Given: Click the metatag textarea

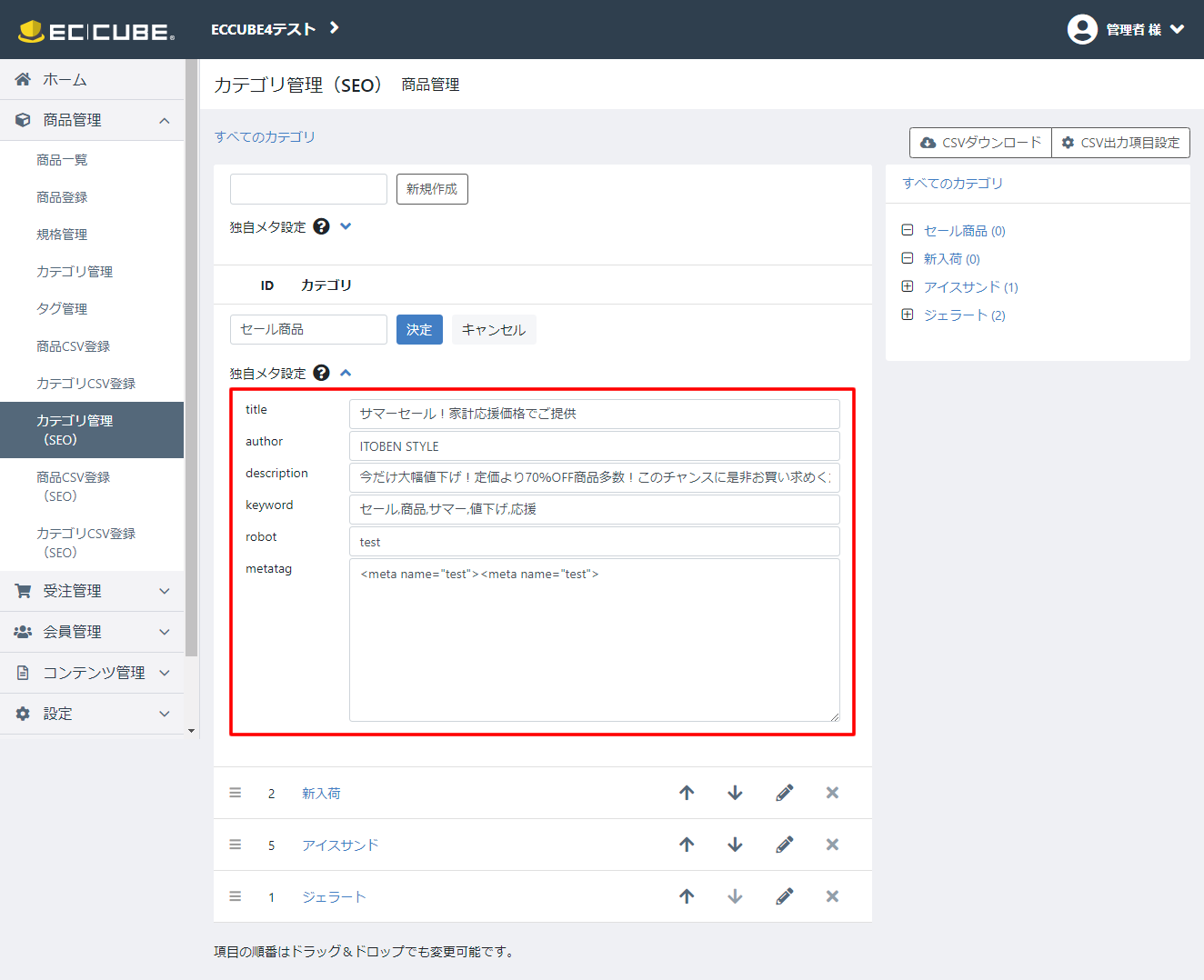Looking at the screenshot, I should tap(594, 640).
